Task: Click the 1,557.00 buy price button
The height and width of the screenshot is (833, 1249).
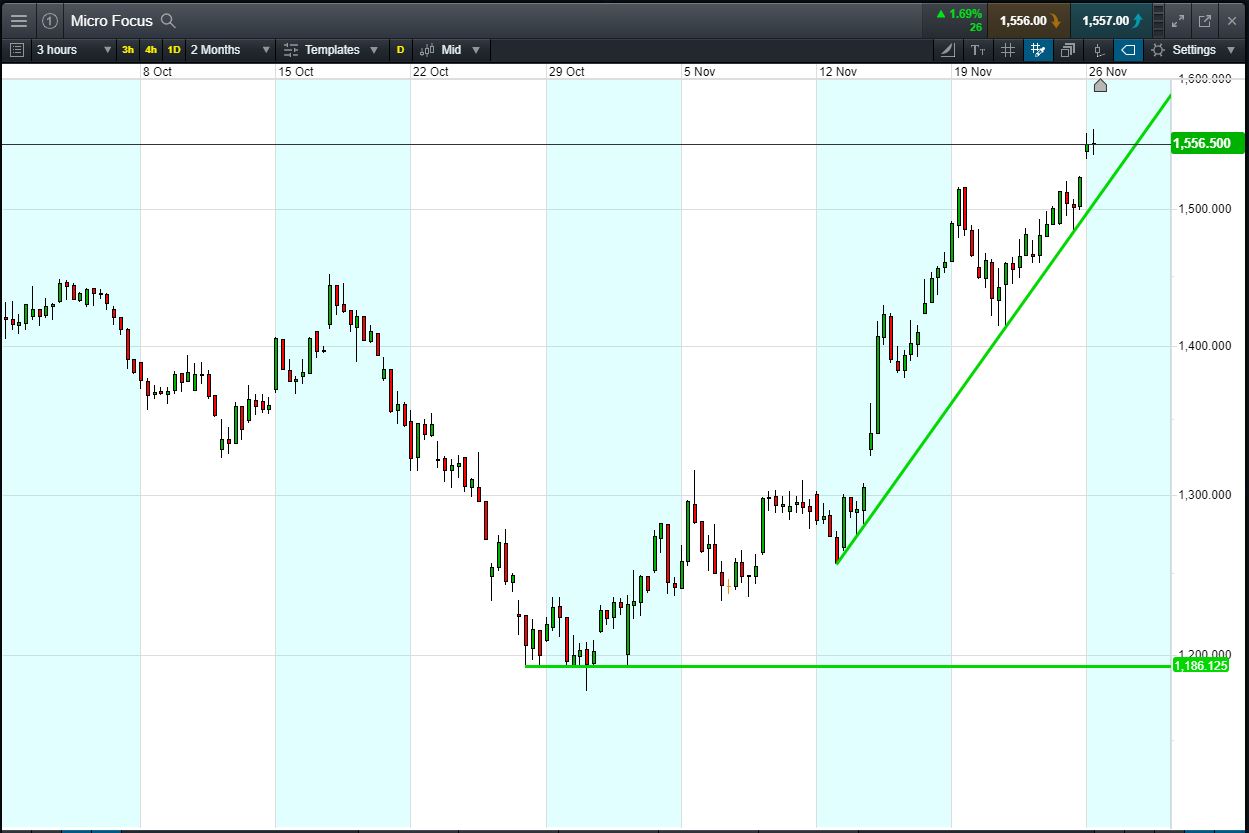Action: click(x=1111, y=20)
